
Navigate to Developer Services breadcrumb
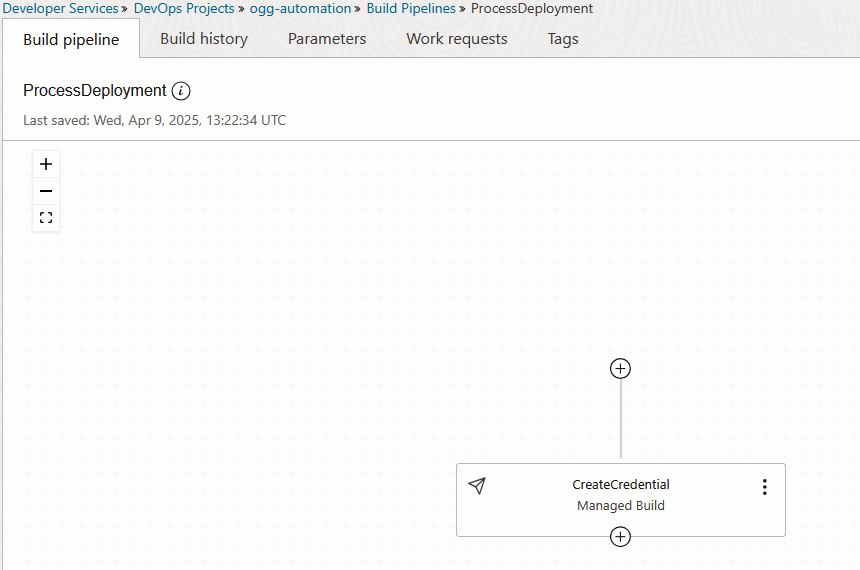pyautogui.click(x=60, y=8)
